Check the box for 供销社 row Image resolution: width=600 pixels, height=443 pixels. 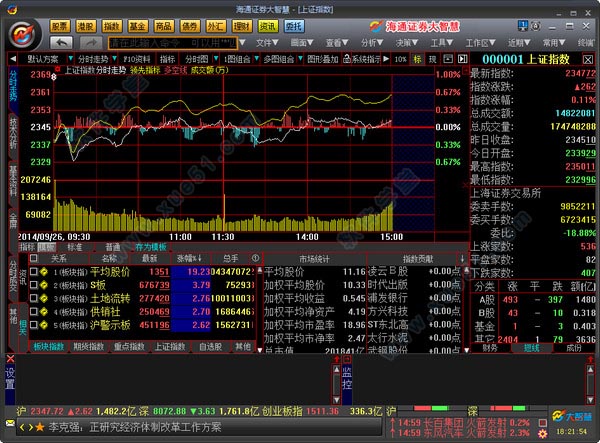[x=34, y=311]
